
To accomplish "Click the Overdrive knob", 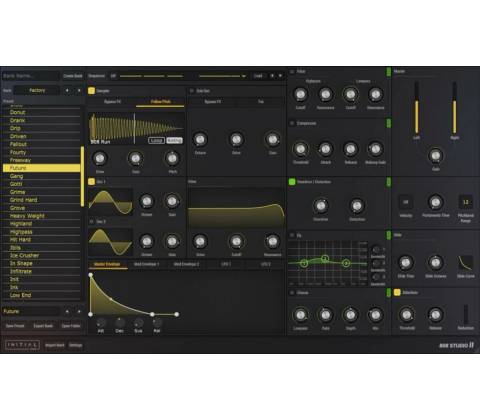I will point(320,206).
